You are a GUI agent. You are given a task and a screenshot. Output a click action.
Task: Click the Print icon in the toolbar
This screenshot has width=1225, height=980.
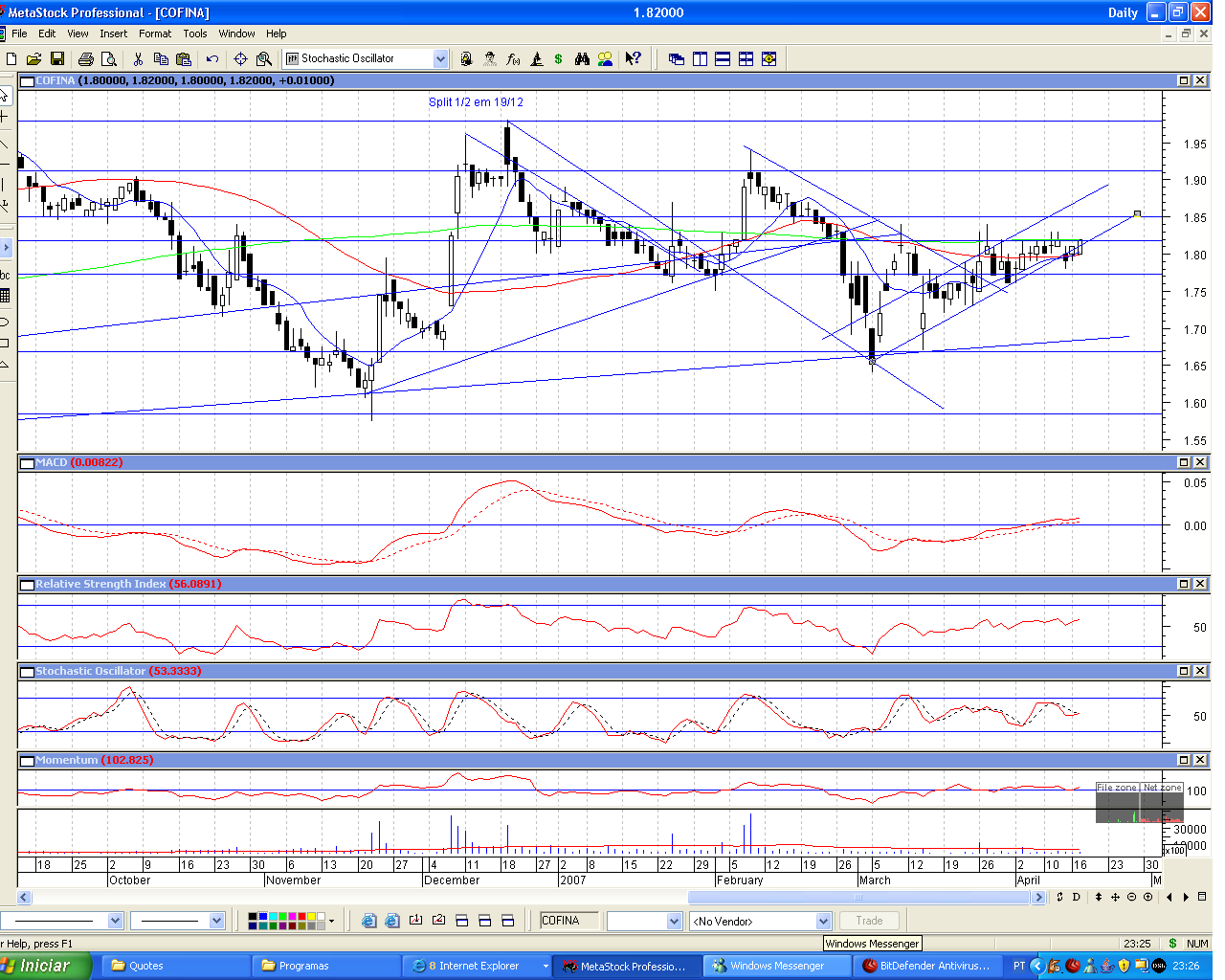86,59
